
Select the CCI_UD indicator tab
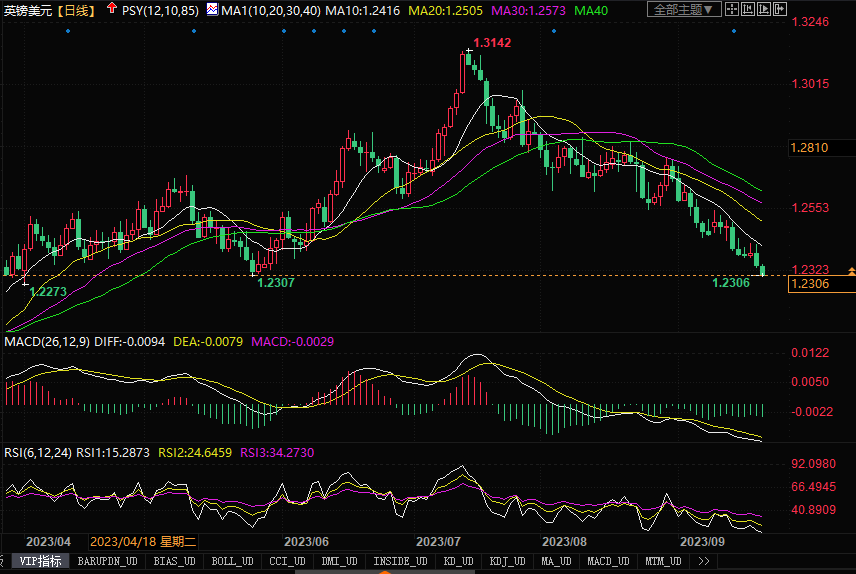287,562
